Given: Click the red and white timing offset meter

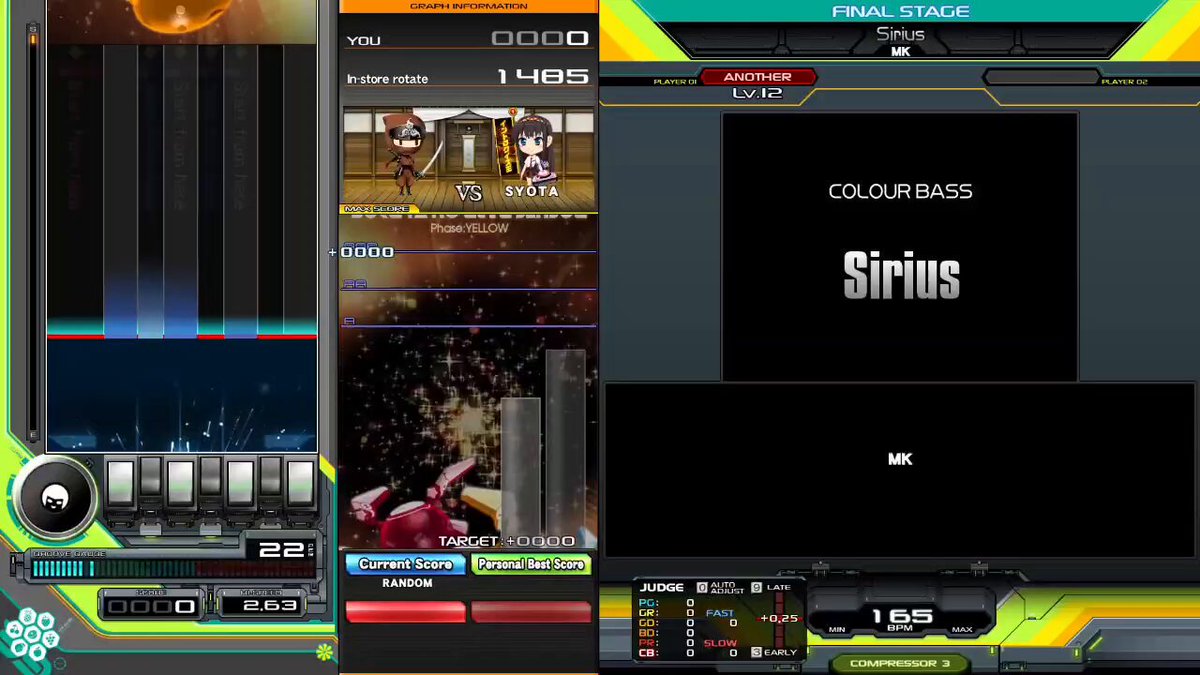Looking at the screenshot, I should pos(780,620).
